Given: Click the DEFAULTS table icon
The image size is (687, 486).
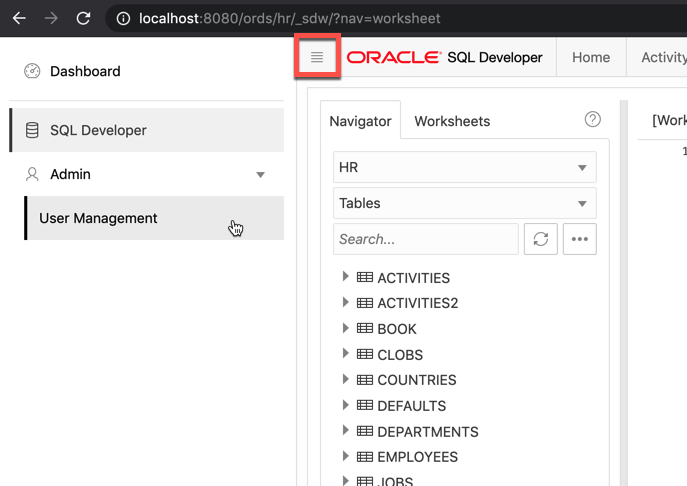Looking at the screenshot, I should (365, 405).
